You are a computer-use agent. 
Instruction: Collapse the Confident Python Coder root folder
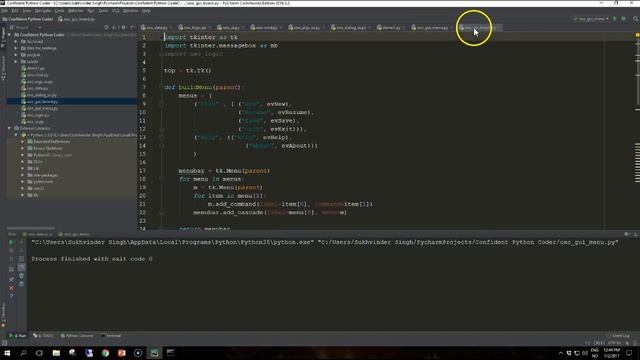coord(9,35)
